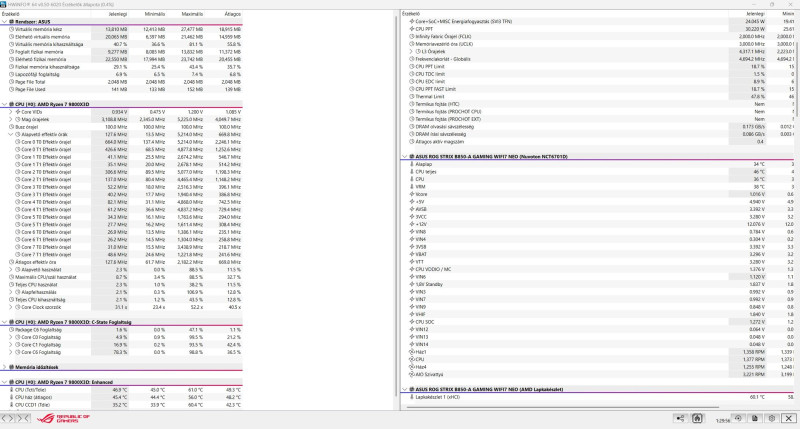The height and width of the screenshot is (429, 800).
Task: Select the Átlagos effektív óra row
Action: pos(121,262)
